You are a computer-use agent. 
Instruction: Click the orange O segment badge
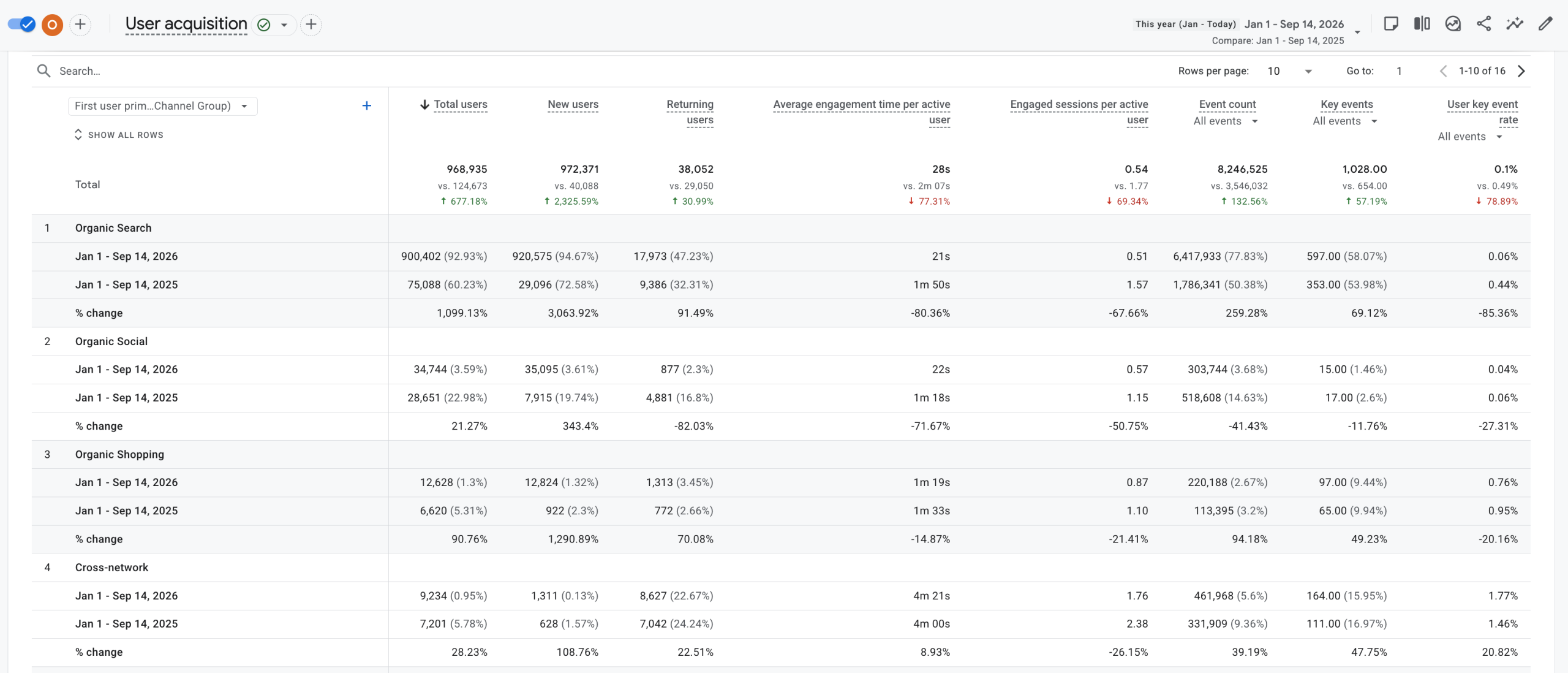point(52,25)
